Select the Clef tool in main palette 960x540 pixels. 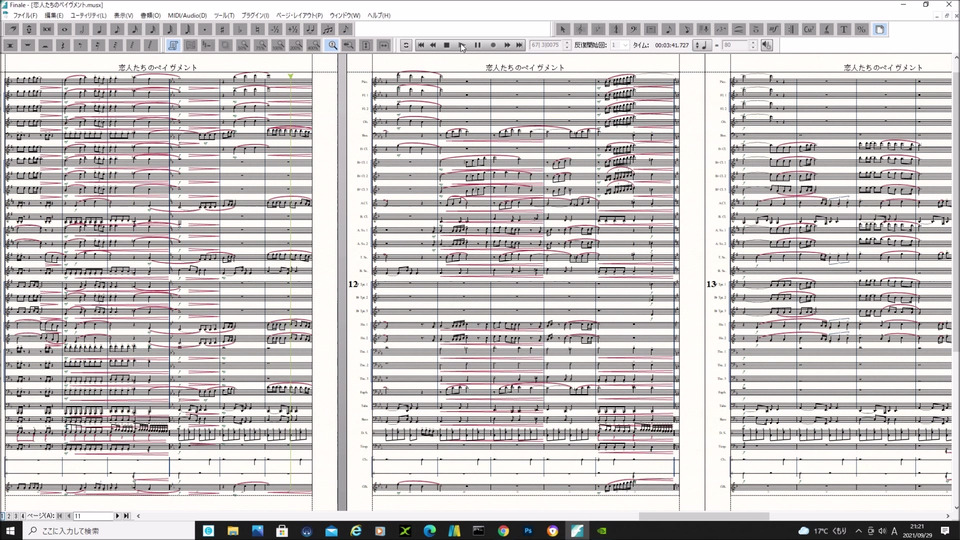tap(580, 29)
